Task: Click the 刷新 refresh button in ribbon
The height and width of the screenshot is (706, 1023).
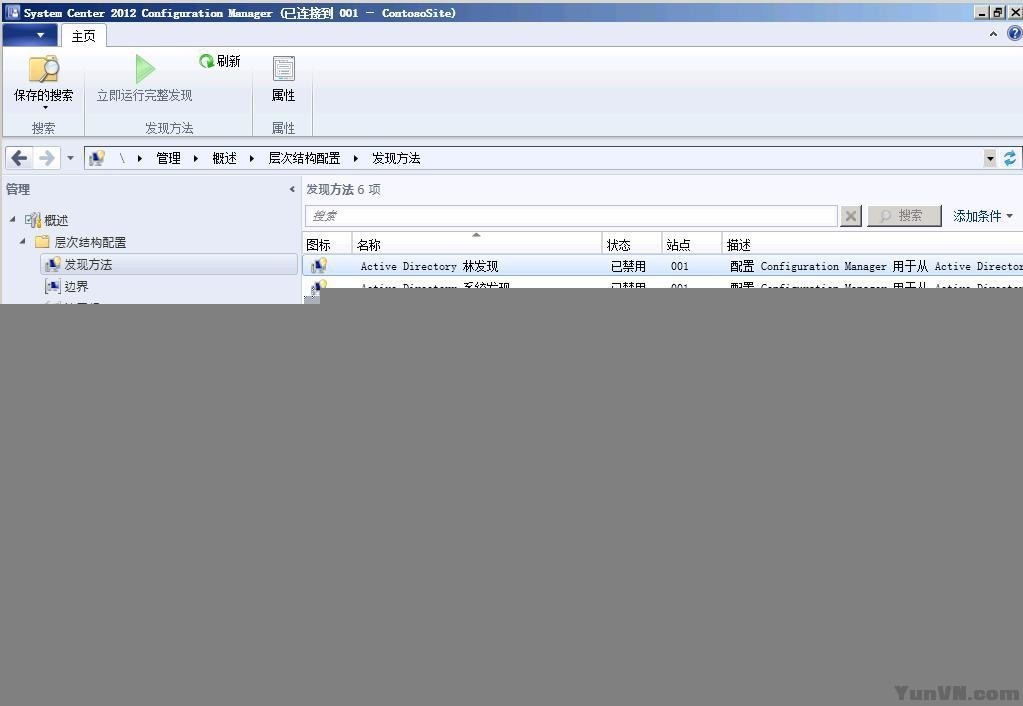Action: tap(220, 61)
